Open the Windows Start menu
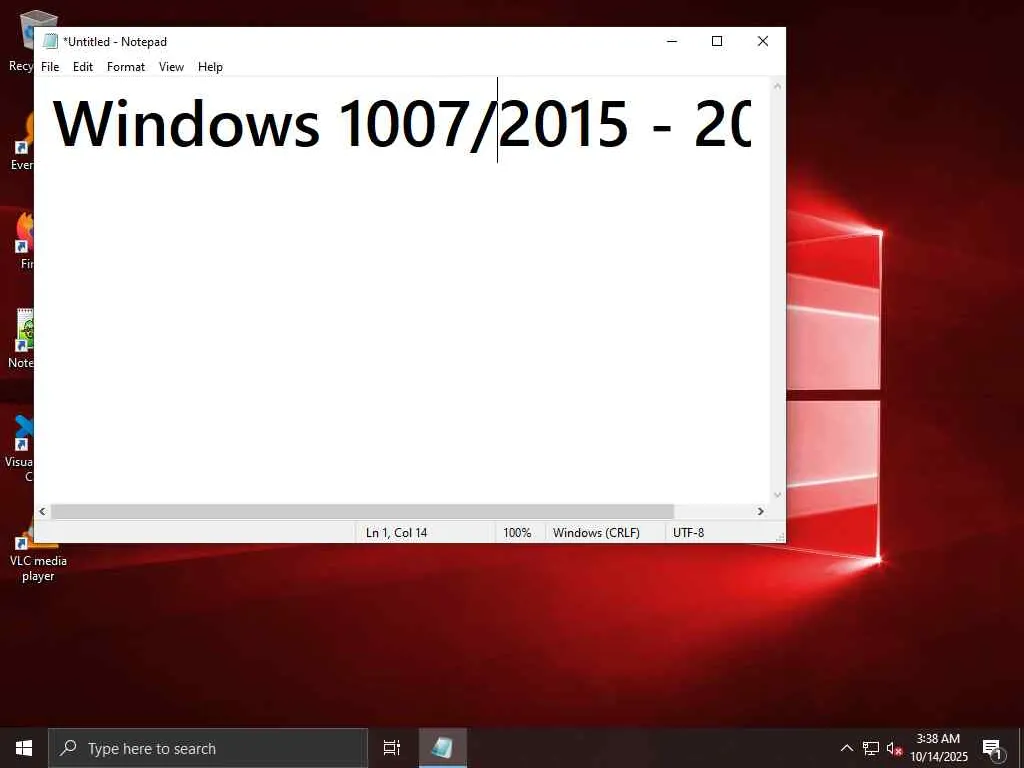1024x768 pixels. coord(24,748)
